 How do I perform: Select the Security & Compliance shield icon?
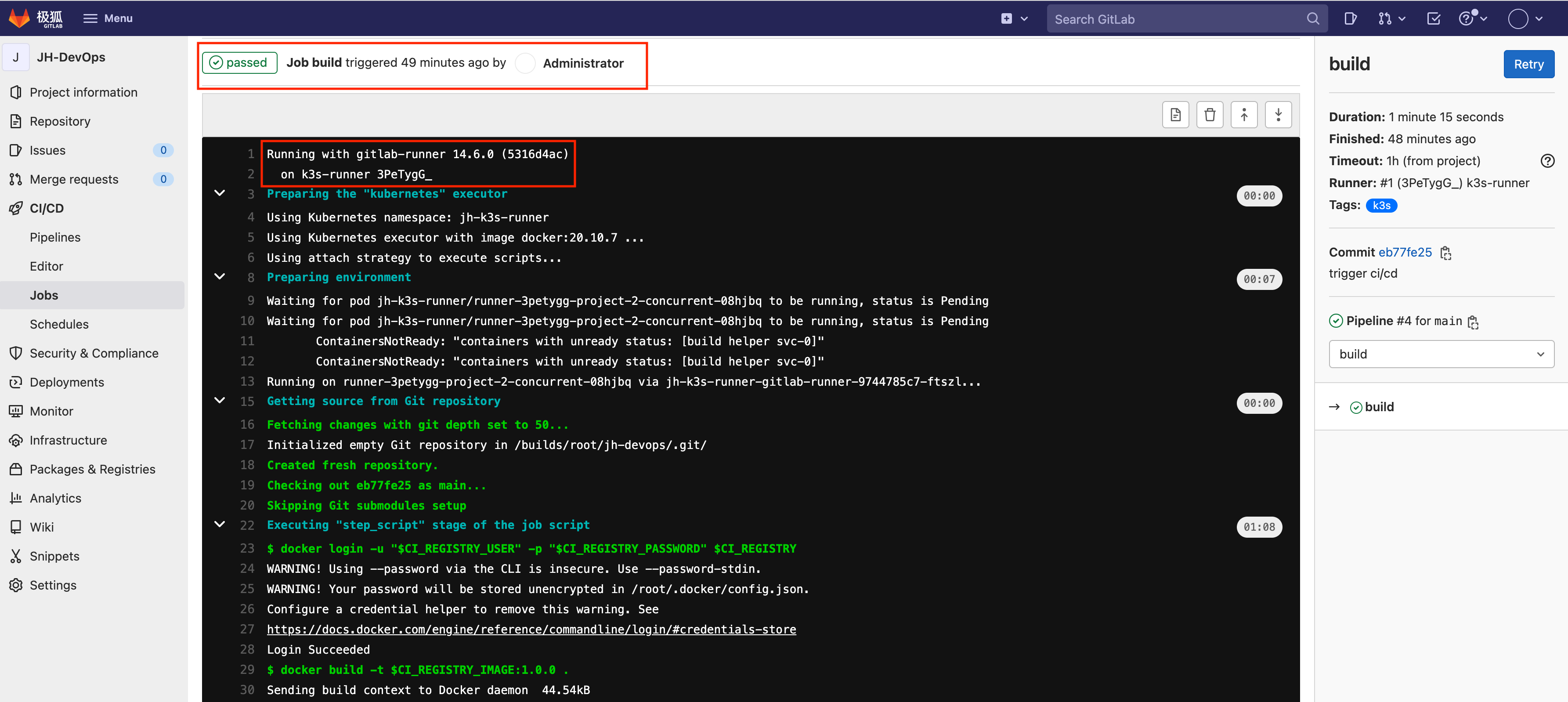16,352
